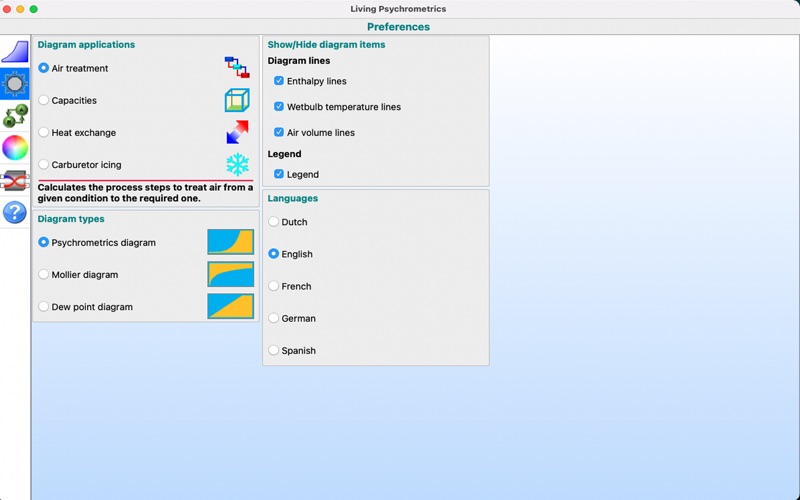Viewport: 800px width, 500px height.
Task: Toggle the Wetbulb temperature lines checkbox
Action: pos(279,106)
